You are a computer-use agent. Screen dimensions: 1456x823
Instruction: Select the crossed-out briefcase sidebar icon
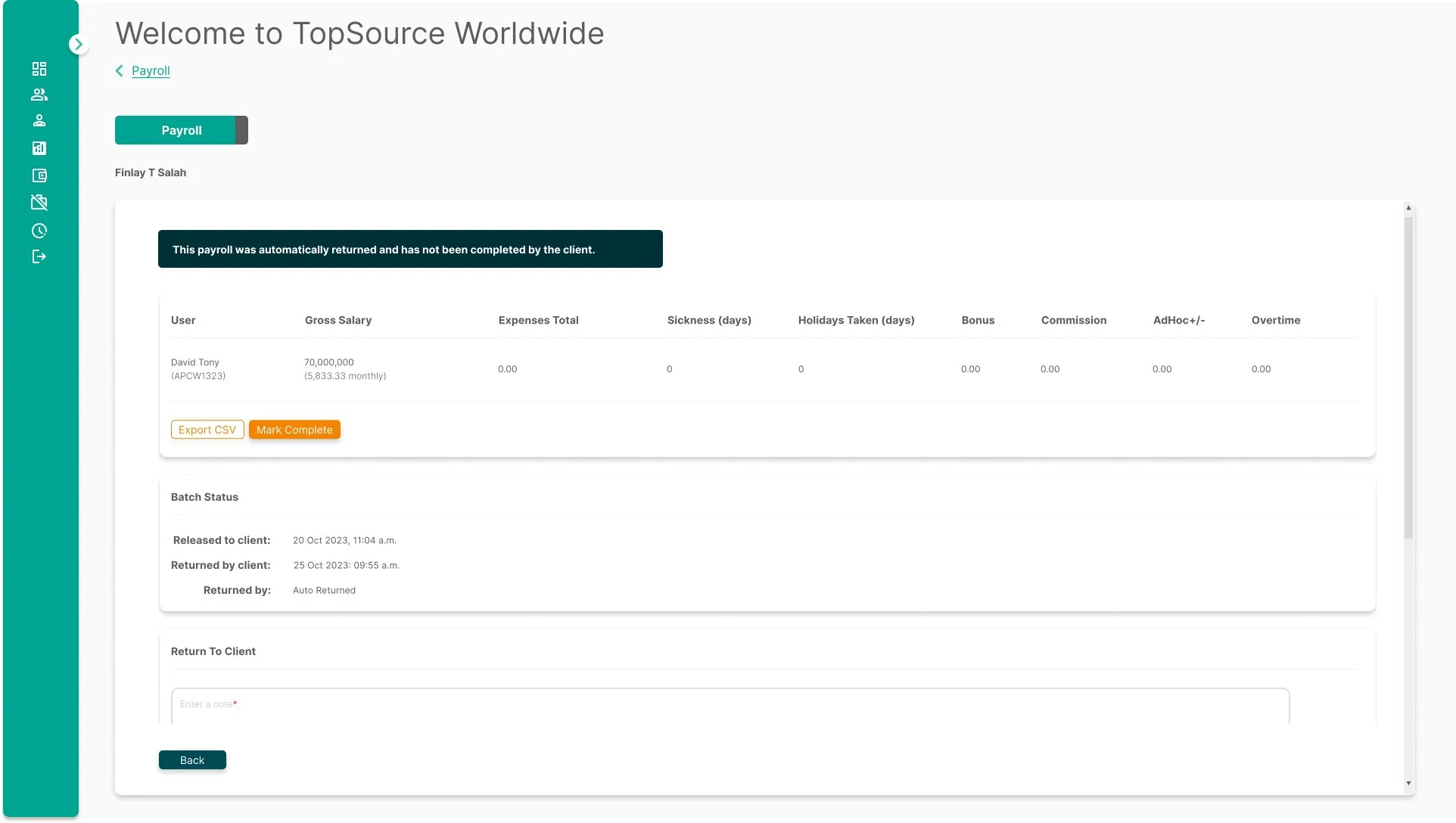tap(39, 202)
